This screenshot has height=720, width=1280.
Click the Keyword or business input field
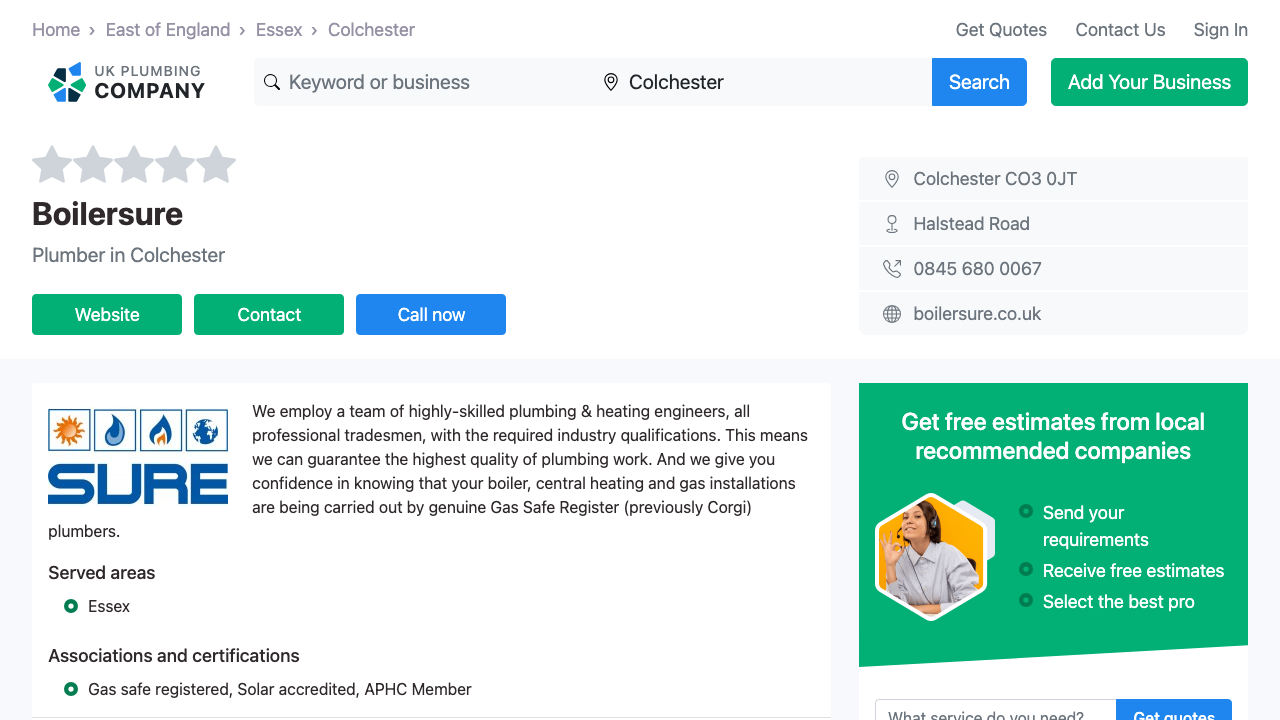coord(420,82)
